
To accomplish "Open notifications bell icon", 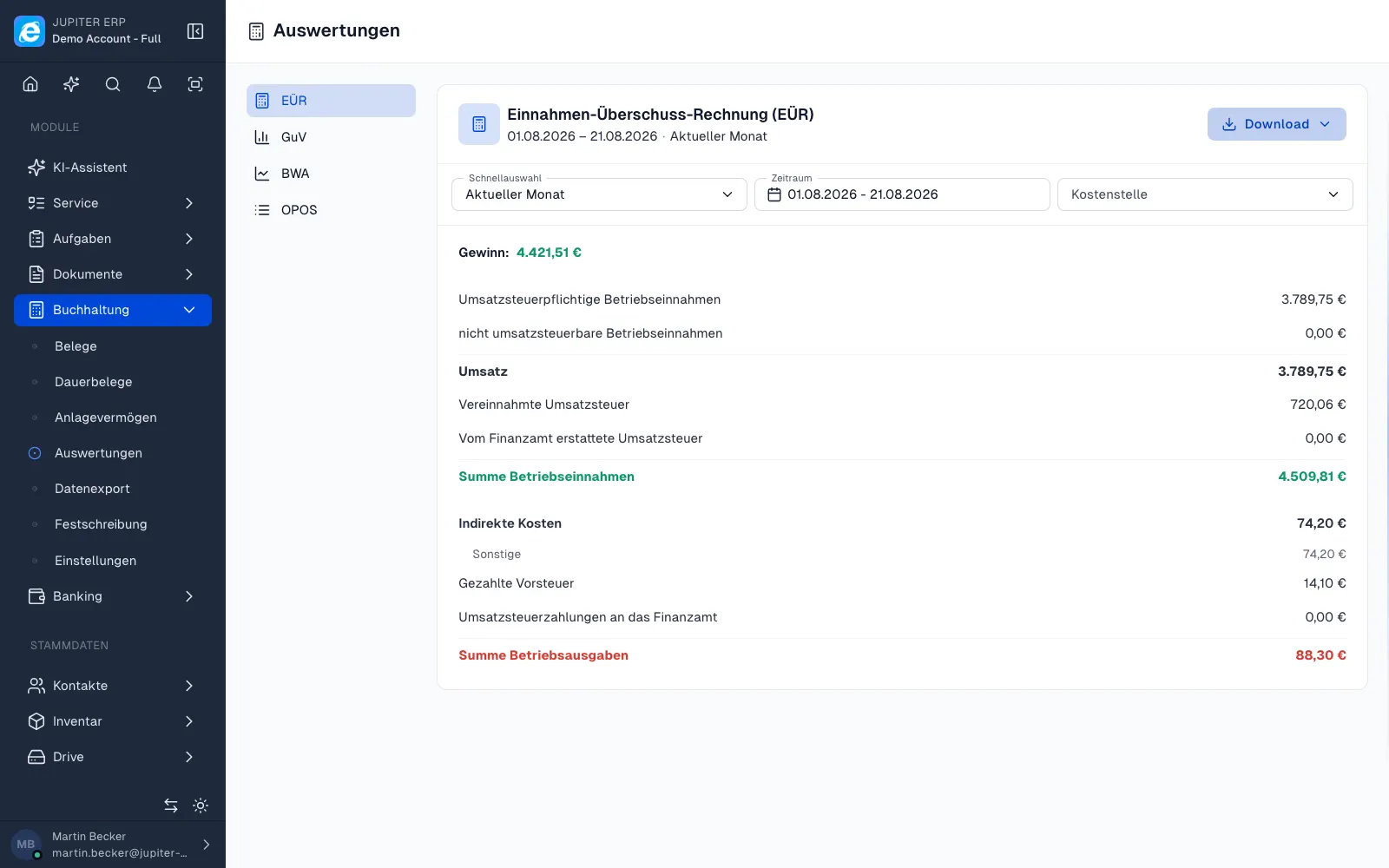I will [155, 84].
